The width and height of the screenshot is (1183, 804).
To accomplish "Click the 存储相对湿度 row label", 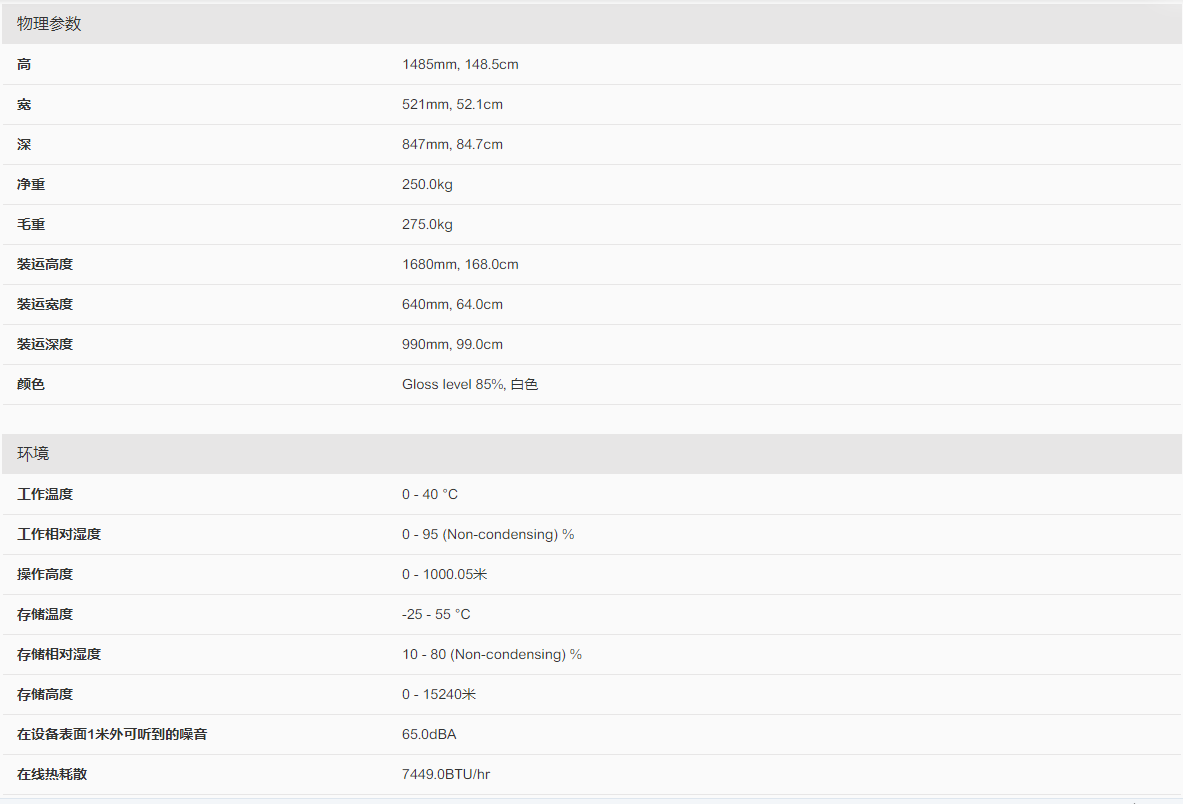I will [59, 655].
